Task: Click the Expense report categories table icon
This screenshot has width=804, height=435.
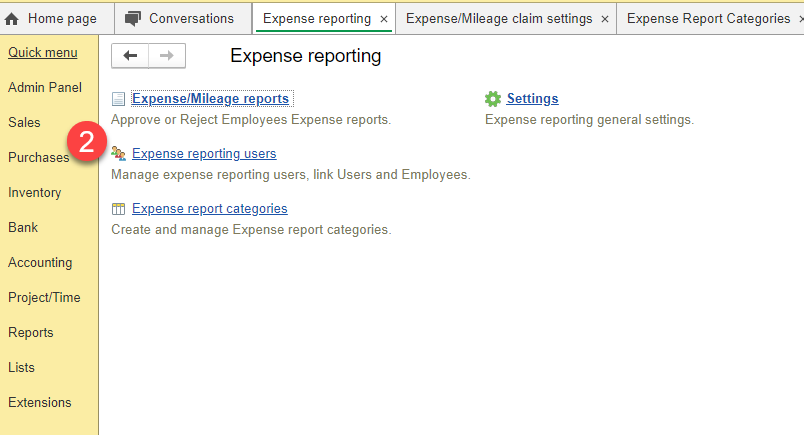Action: 118,209
